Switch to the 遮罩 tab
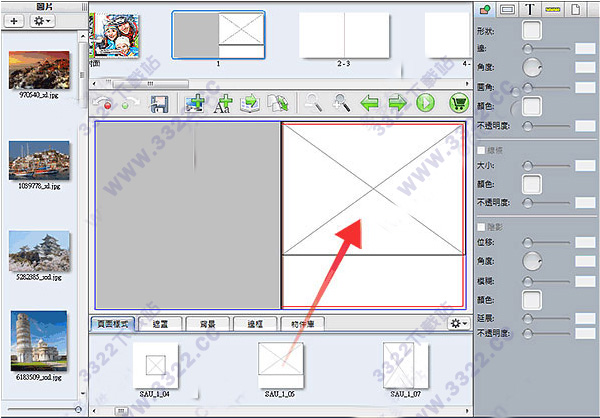Screen dimensions: 600x418 [160, 324]
